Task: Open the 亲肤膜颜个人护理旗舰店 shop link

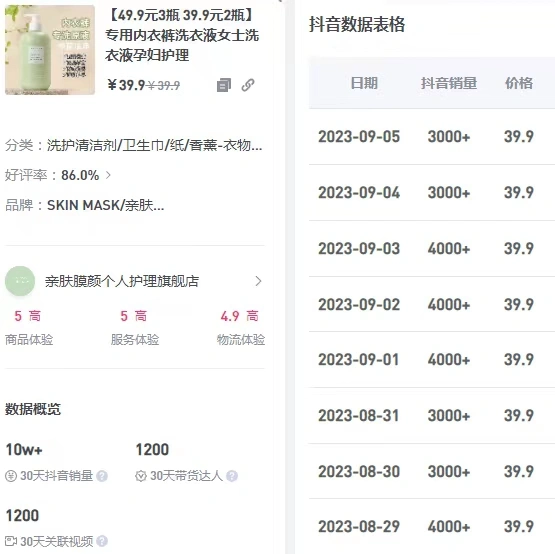Action: 122,281
